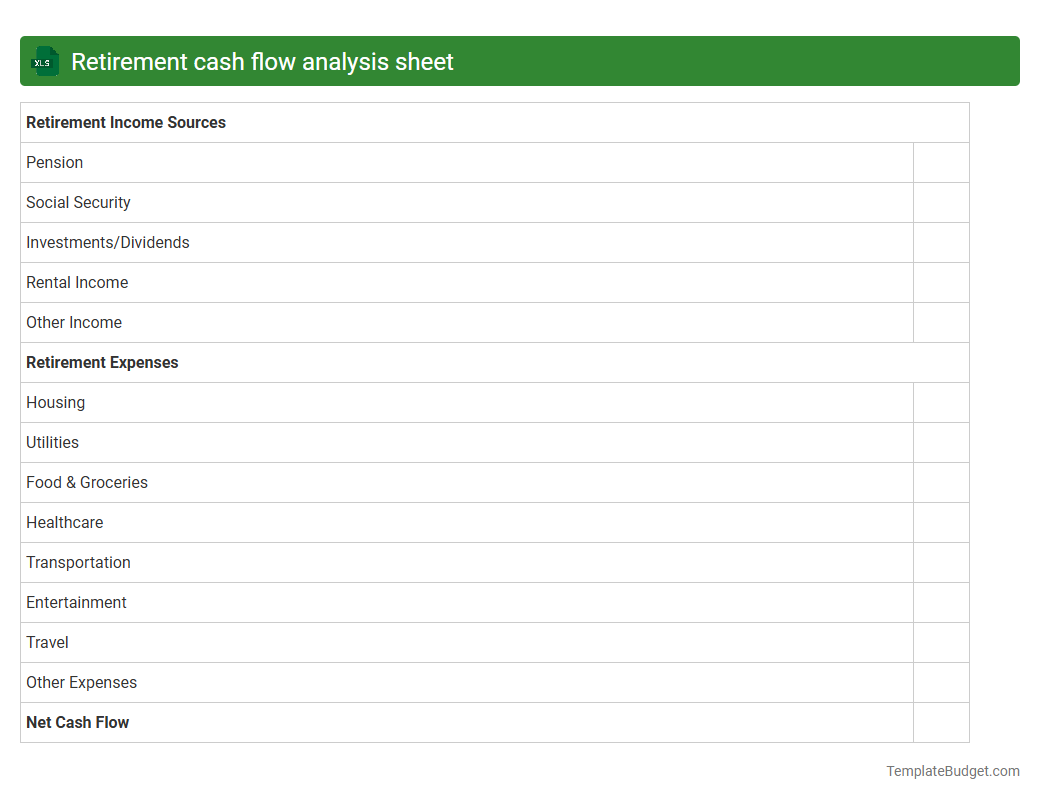The height and width of the screenshot is (800, 1040).
Task: Click the Other Expenses row
Action: point(81,682)
